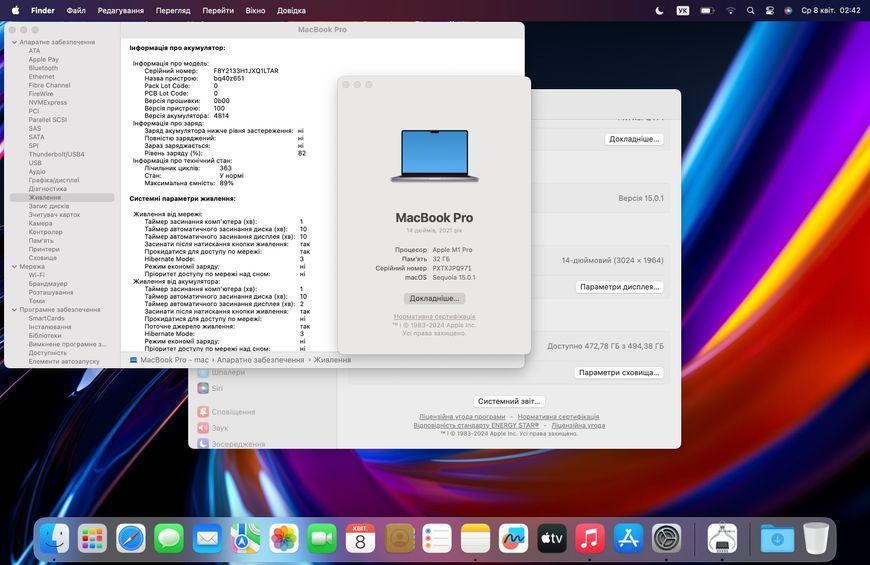Open Apple TV app in the Dock
Viewport: 870px width, 565px height.
click(x=552, y=538)
